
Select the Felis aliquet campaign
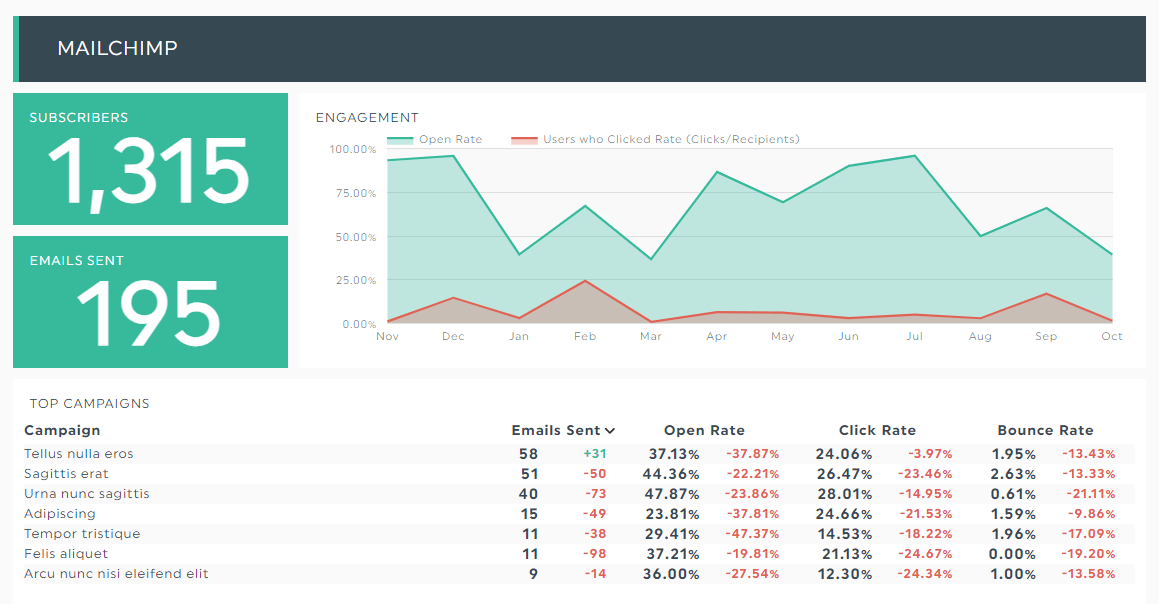click(66, 554)
